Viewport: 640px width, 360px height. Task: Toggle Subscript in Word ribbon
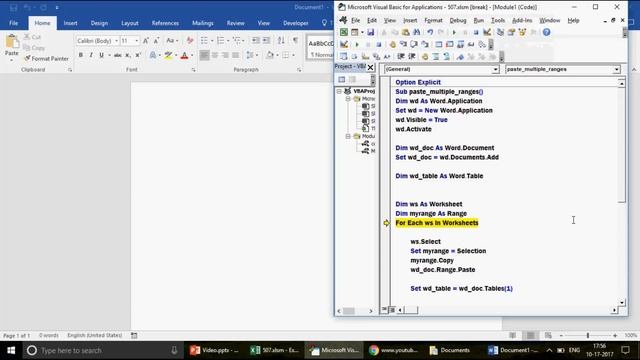pyautogui.click(x=128, y=55)
